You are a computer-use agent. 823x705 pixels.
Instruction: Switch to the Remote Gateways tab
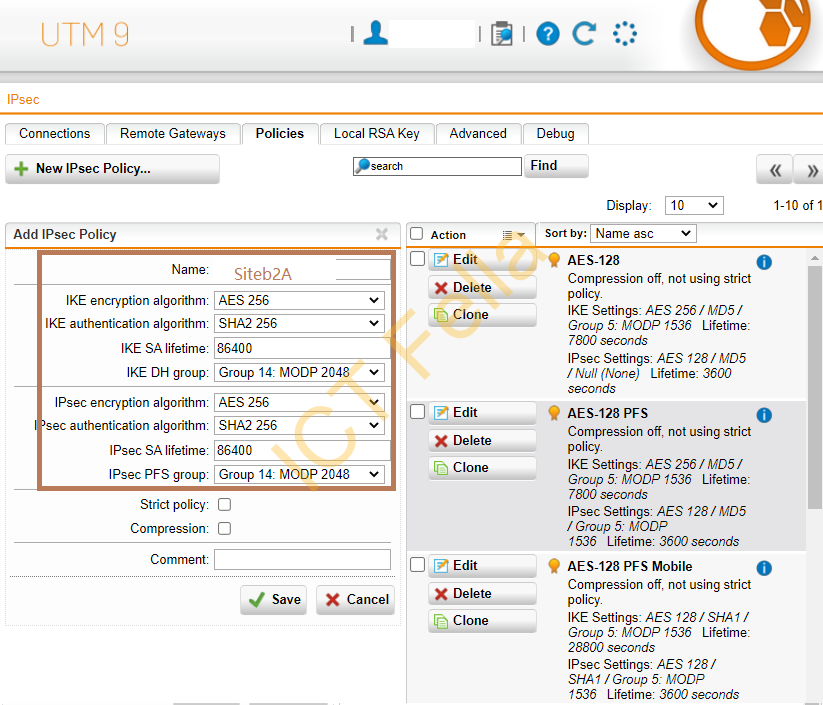point(173,133)
